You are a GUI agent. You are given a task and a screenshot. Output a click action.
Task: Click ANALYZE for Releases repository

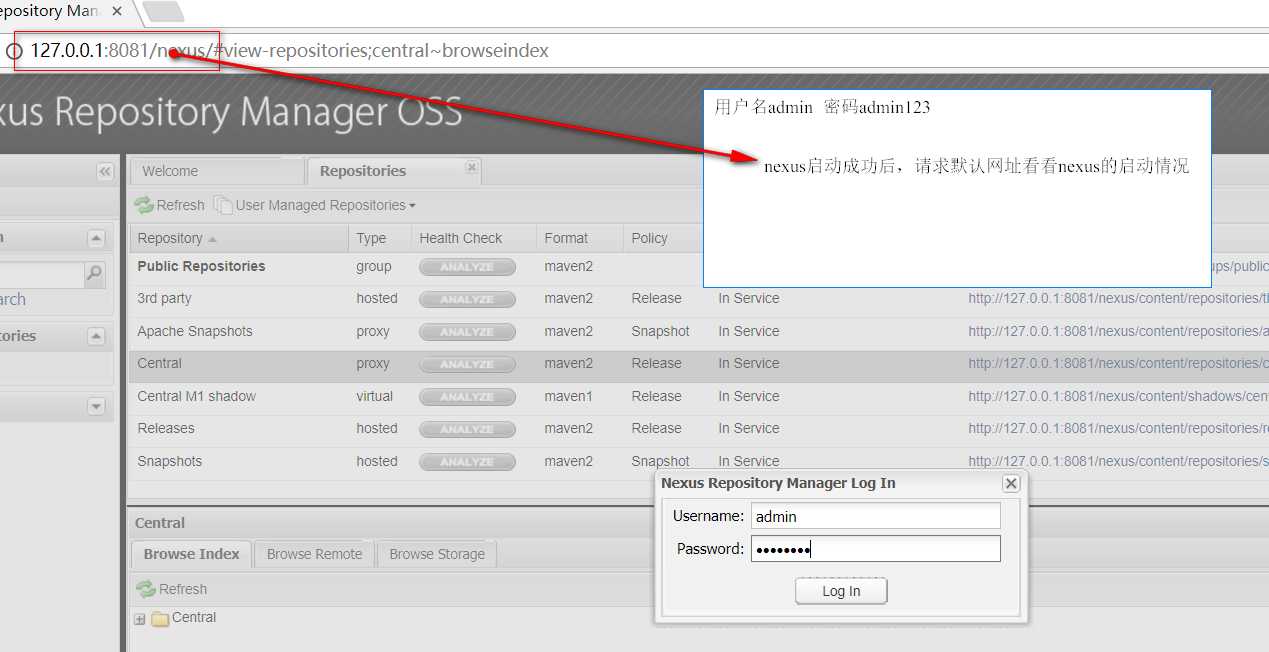[467, 429]
